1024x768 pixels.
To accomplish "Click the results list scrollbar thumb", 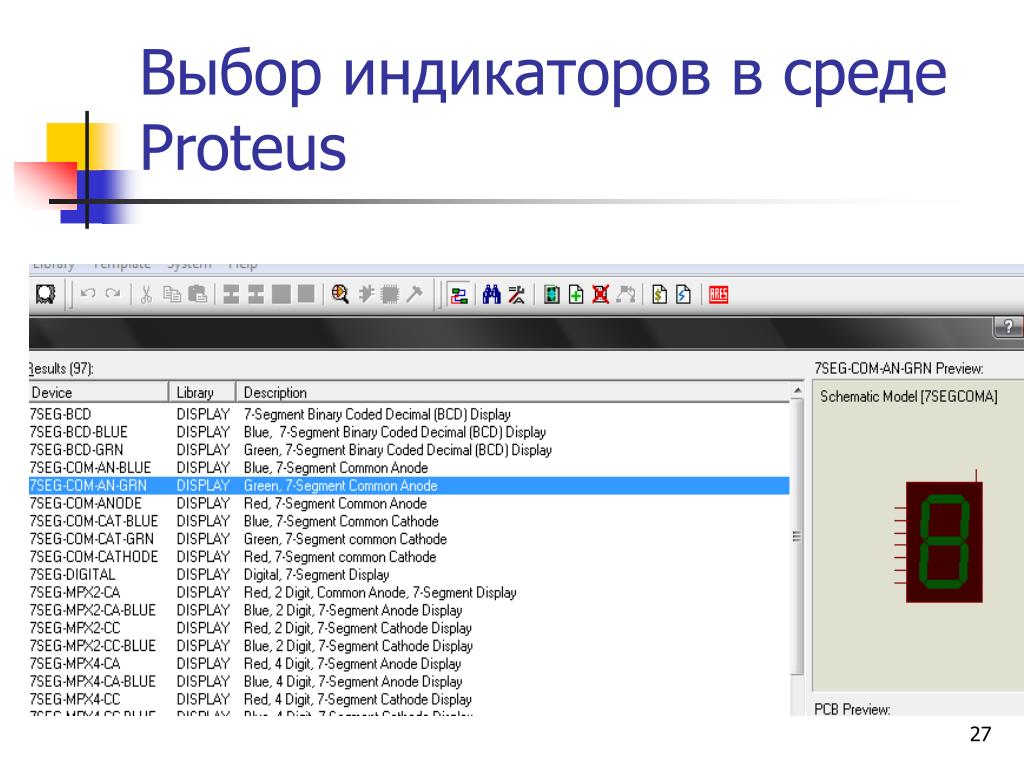I will pyautogui.click(x=797, y=537).
